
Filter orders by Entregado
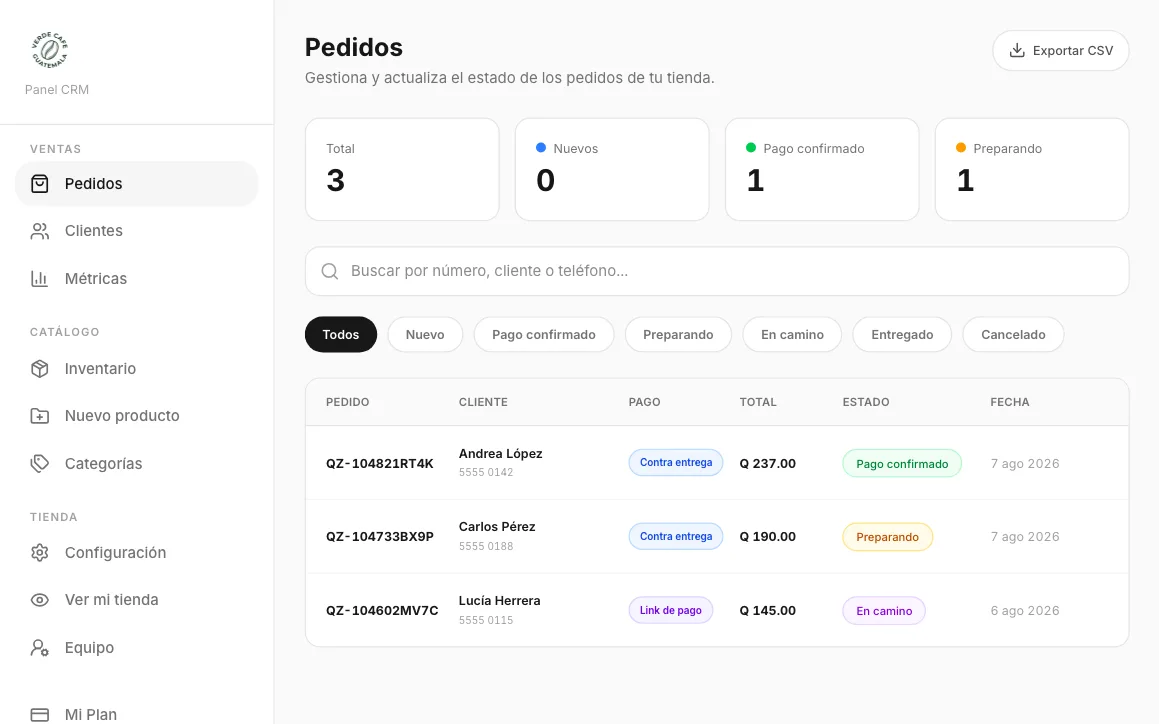902,334
